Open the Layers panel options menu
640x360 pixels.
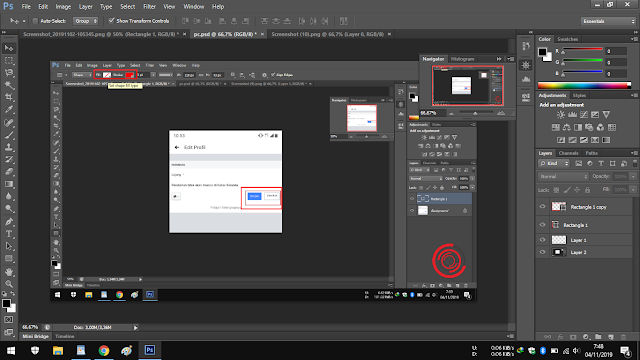coord(634,153)
